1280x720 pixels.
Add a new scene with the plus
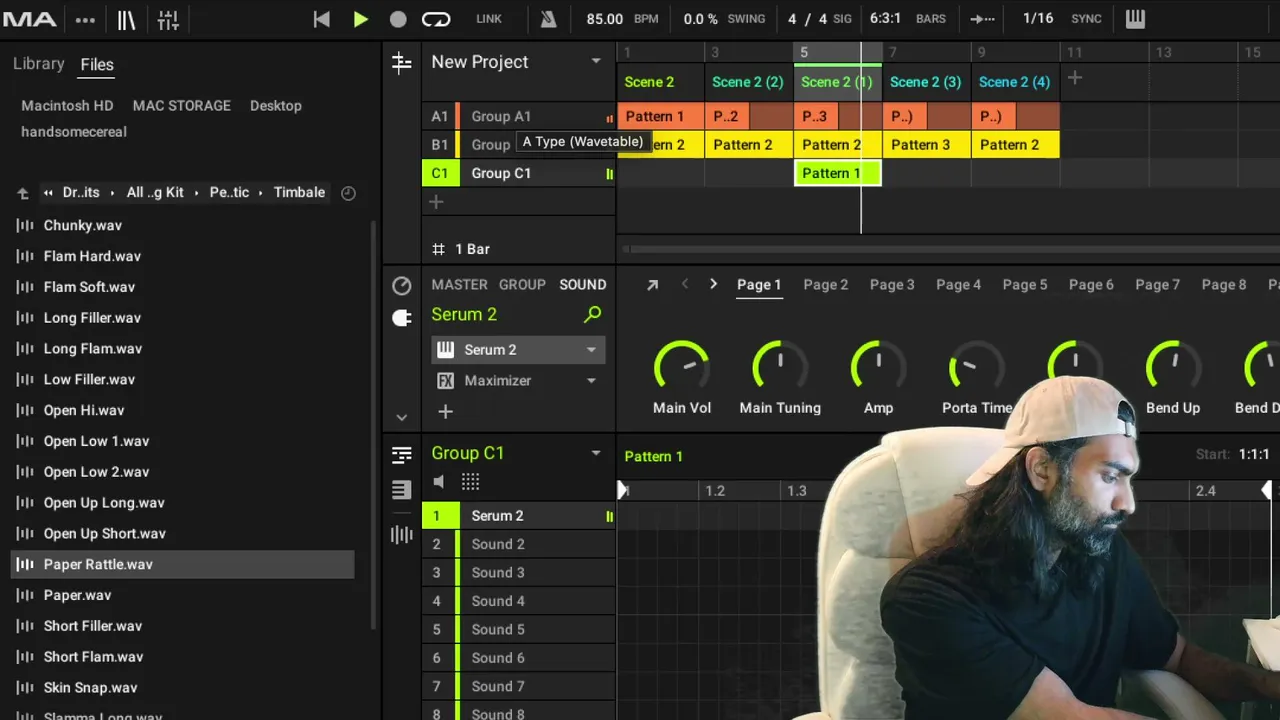pyautogui.click(x=1075, y=77)
